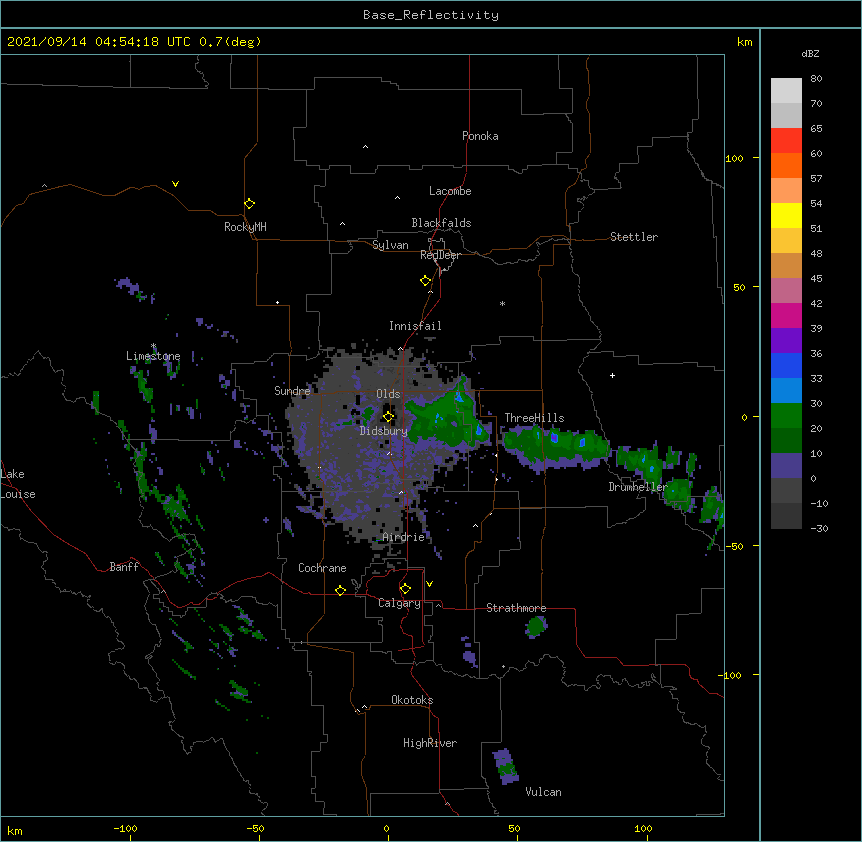Click the Base_Reflectivity title
The width and height of the screenshot is (862, 842).
pos(431,15)
